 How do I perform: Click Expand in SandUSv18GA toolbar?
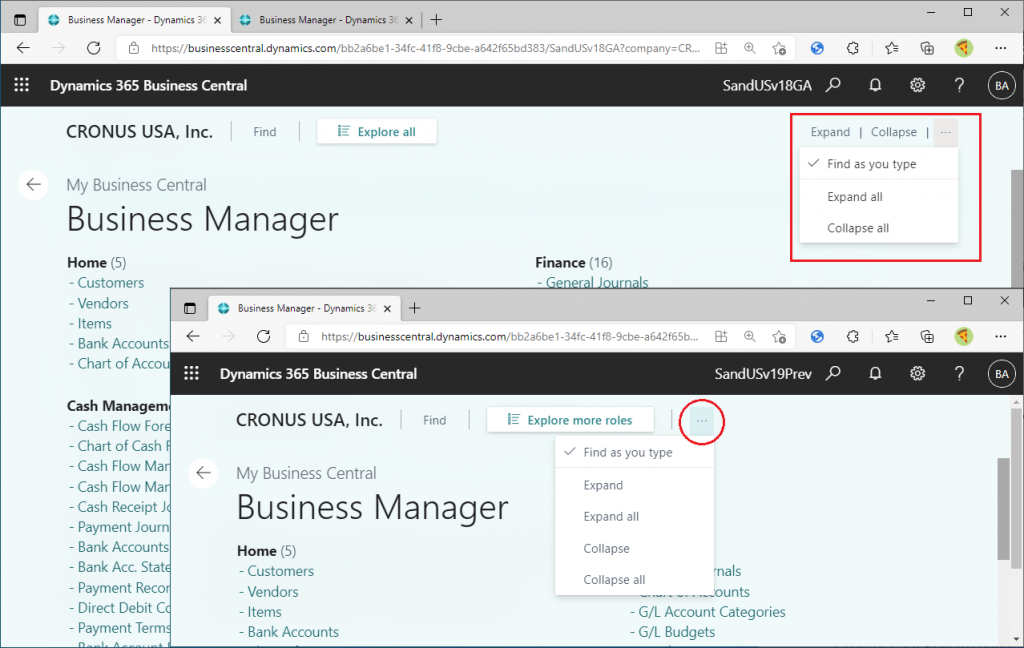(830, 132)
